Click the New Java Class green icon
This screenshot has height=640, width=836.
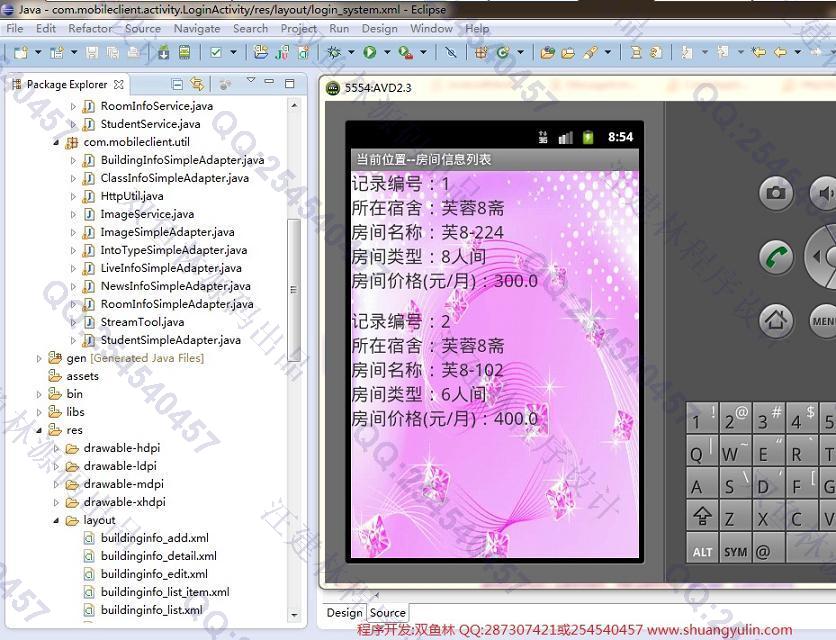coord(502,52)
